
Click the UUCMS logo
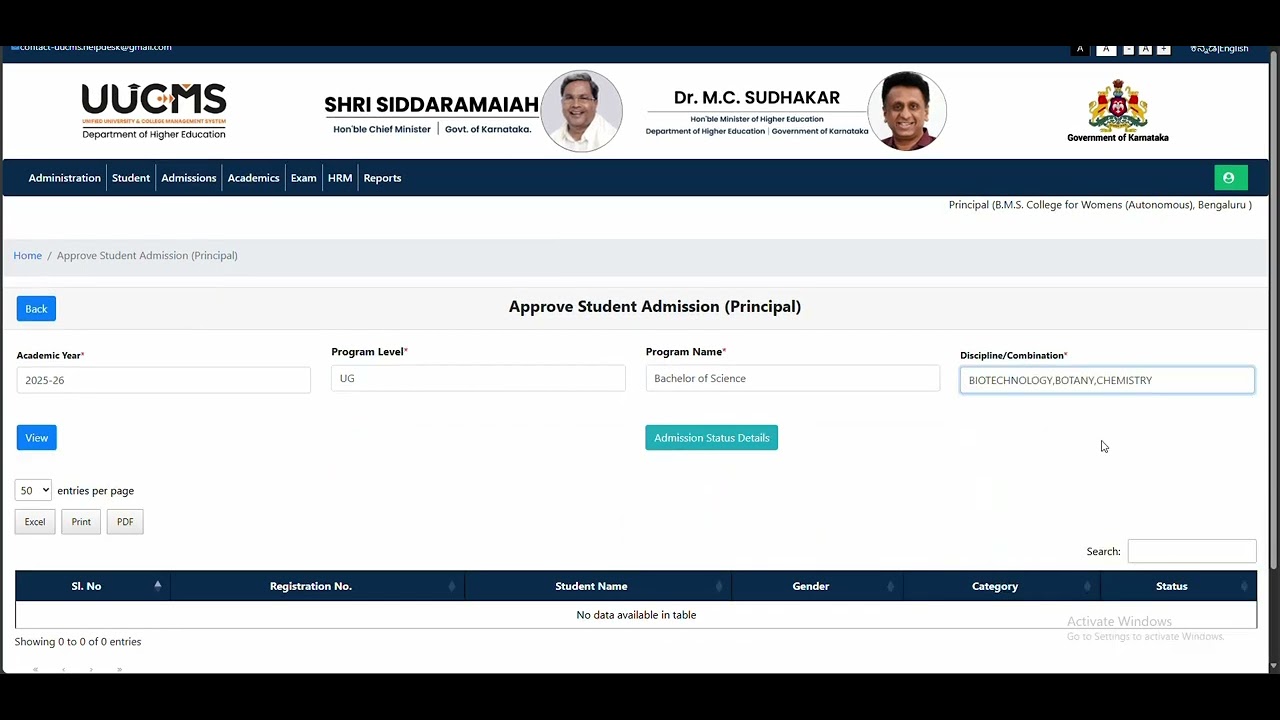tap(154, 111)
